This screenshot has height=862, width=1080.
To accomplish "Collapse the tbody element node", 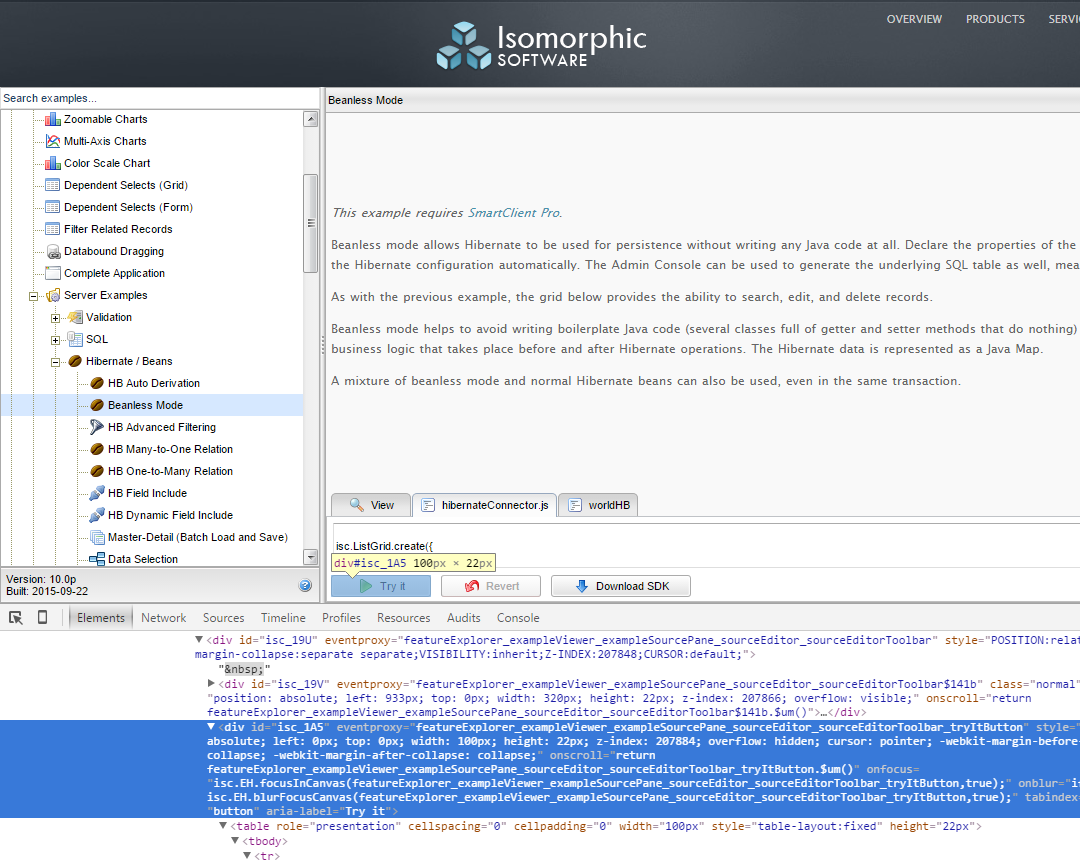I will (235, 841).
